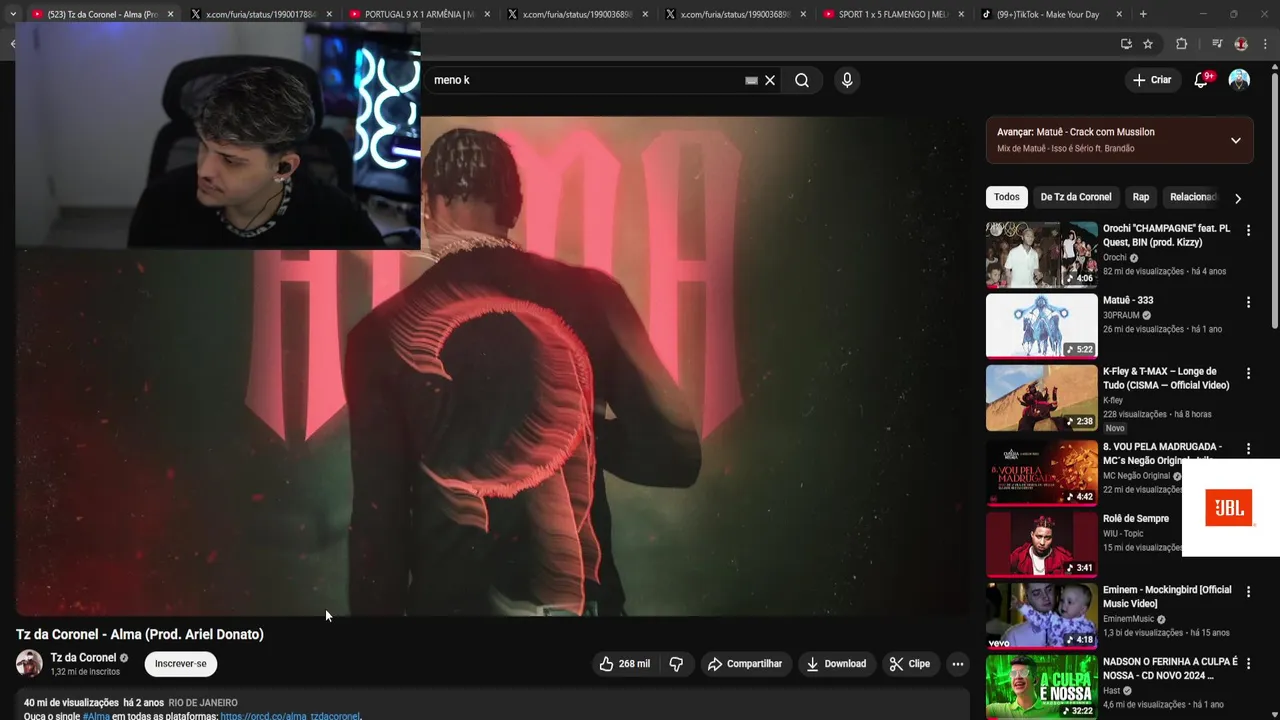Open the orcd.co/alma_tzdacoronel link
The width and height of the screenshot is (1280, 720).
[290, 716]
